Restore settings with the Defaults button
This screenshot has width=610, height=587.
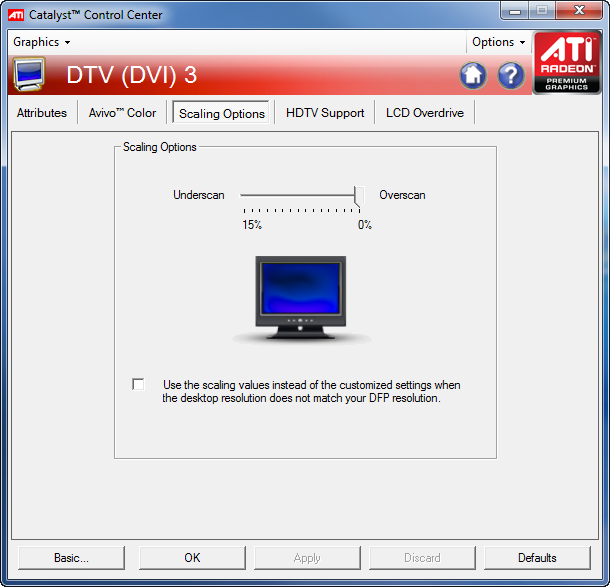tap(537, 557)
